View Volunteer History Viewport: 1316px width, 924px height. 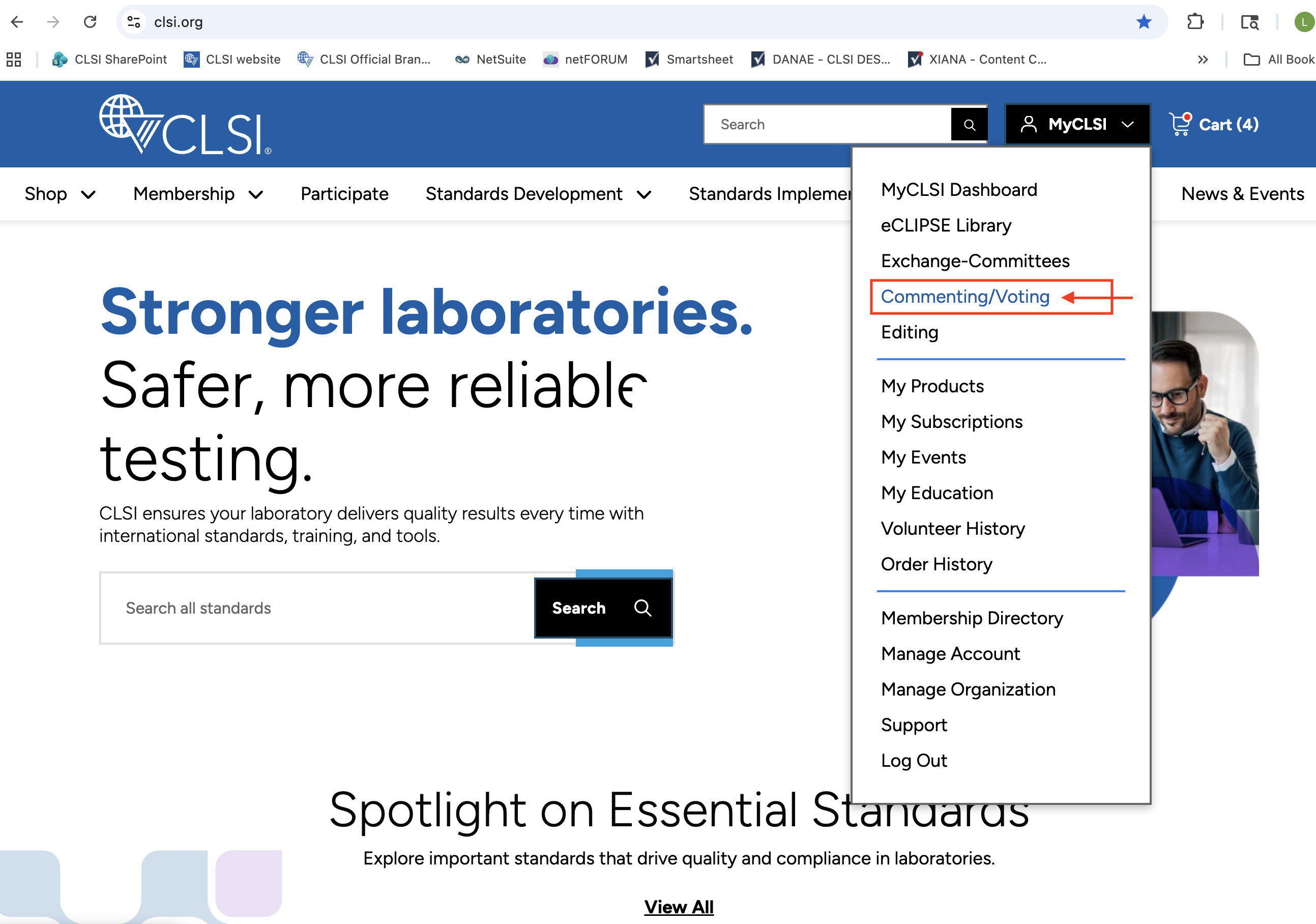pyautogui.click(x=953, y=528)
